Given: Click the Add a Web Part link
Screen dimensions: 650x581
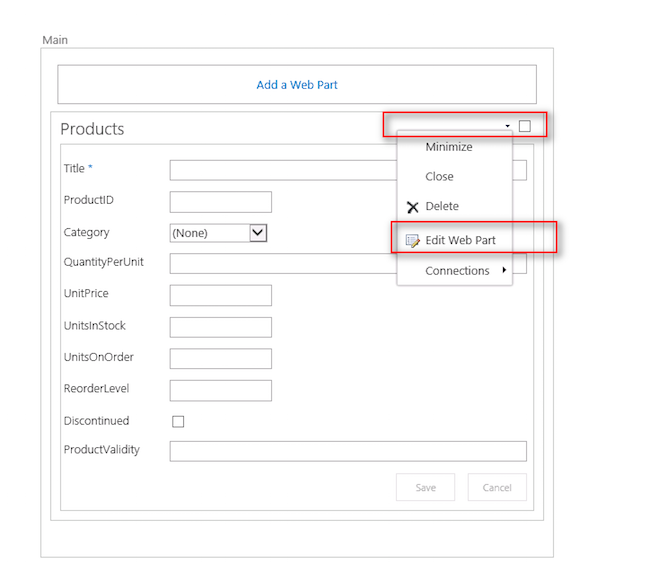Looking at the screenshot, I should coord(297,85).
